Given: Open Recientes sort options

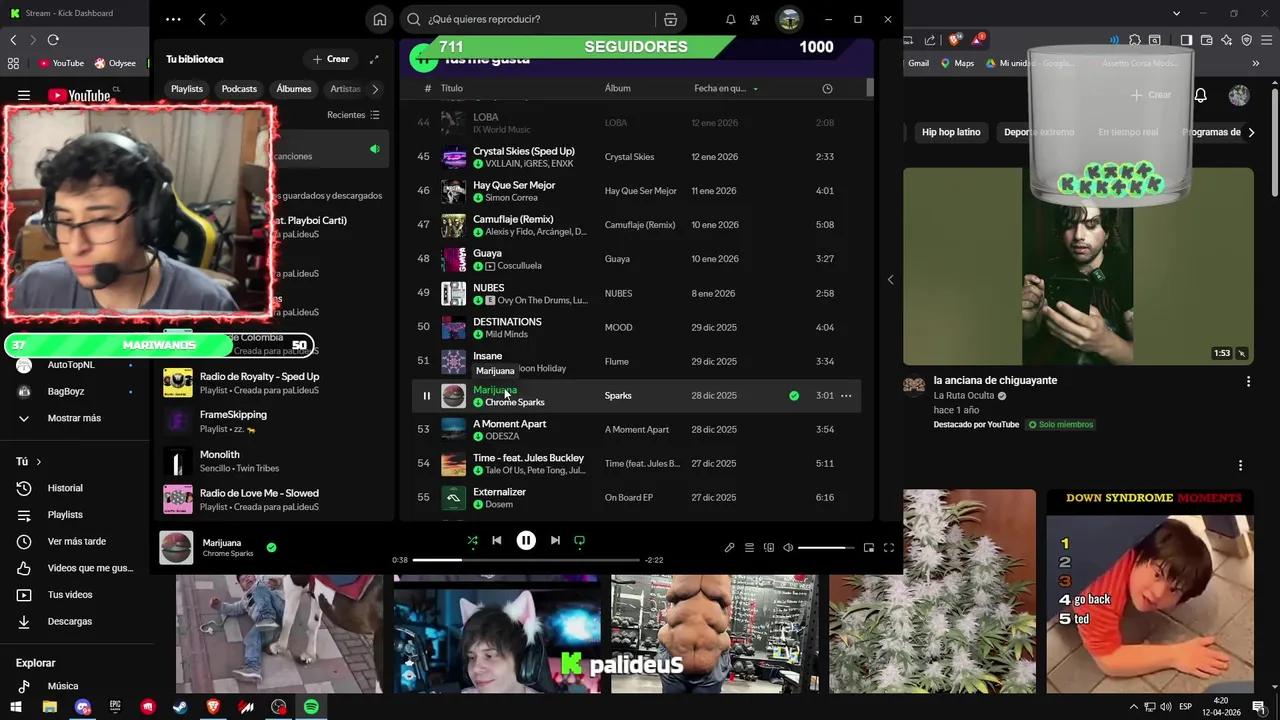Looking at the screenshot, I should tap(353, 115).
